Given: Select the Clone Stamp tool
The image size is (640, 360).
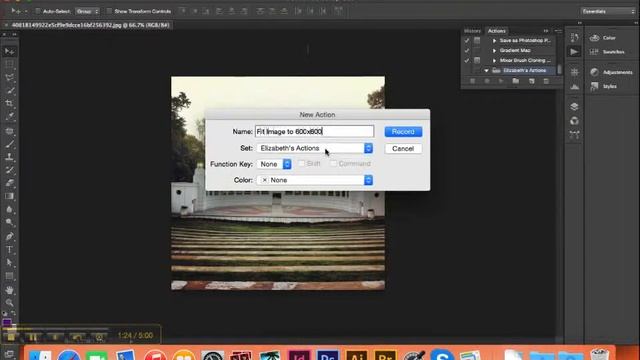Looking at the screenshot, I should [9, 157].
